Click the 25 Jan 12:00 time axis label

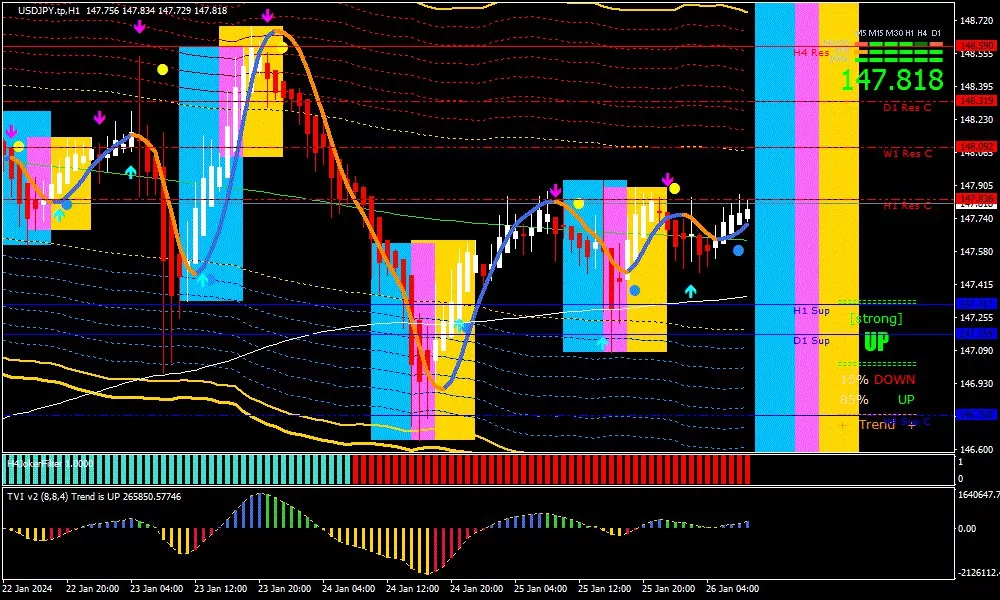pos(605,589)
